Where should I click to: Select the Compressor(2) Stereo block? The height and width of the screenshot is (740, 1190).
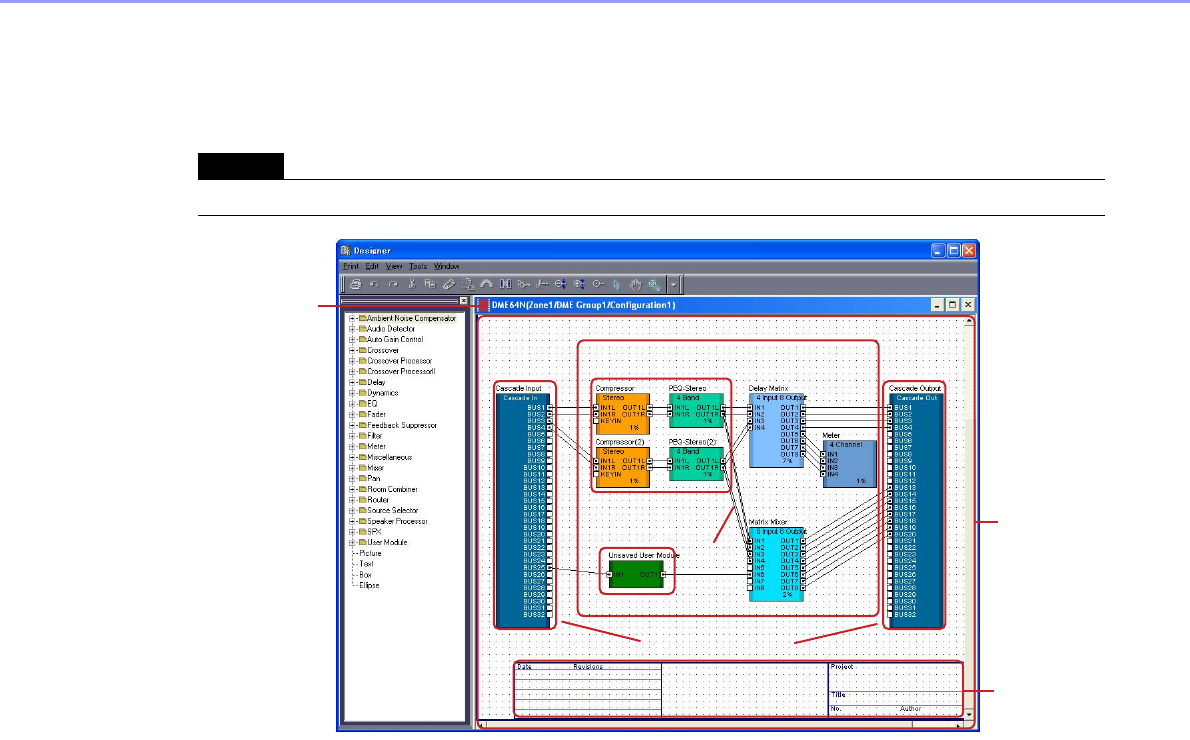(623, 468)
